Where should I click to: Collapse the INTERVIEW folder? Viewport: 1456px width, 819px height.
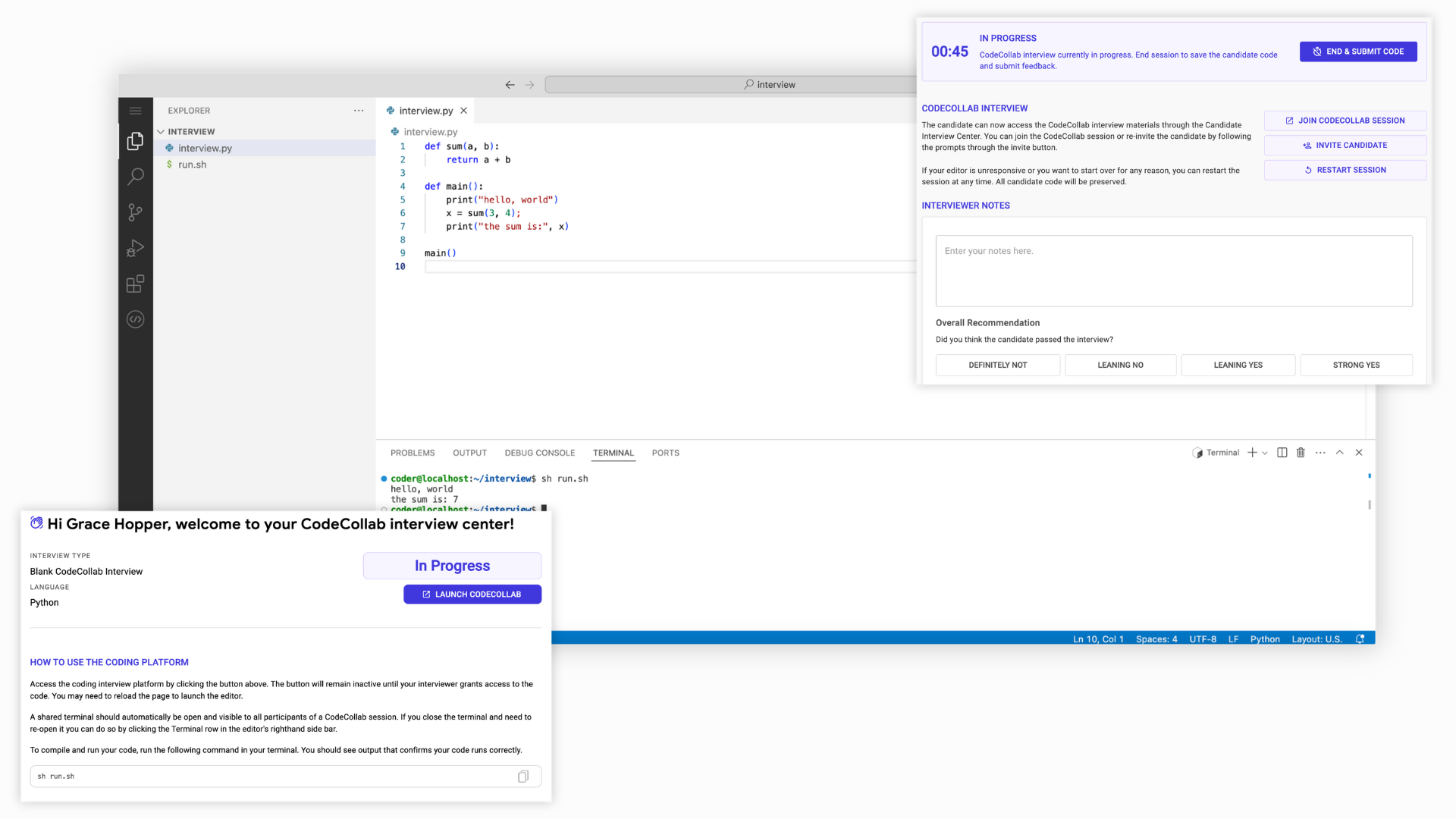point(162,131)
